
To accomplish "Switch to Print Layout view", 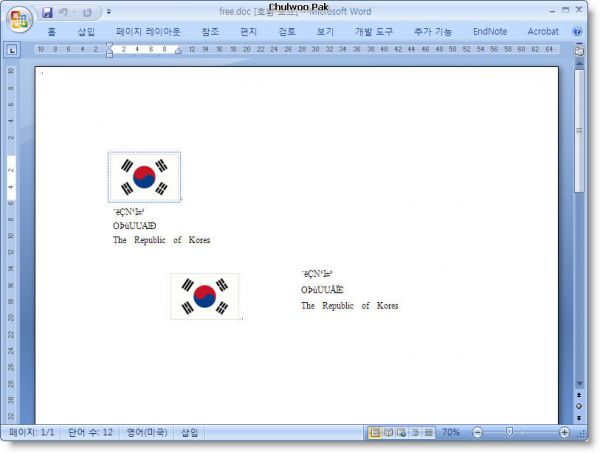I will [x=375, y=432].
